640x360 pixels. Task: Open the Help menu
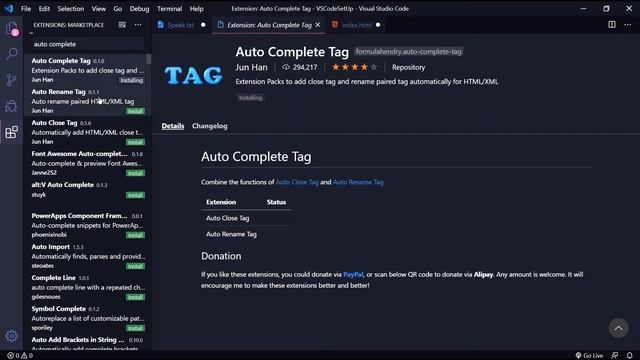pos(196,9)
